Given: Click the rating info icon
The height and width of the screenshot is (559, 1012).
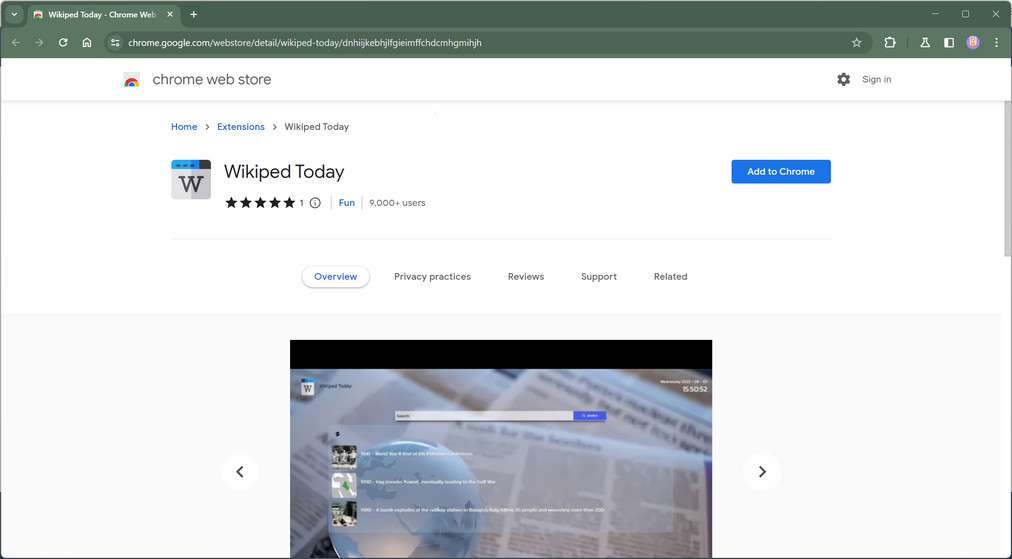Looking at the screenshot, I should (x=315, y=203).
